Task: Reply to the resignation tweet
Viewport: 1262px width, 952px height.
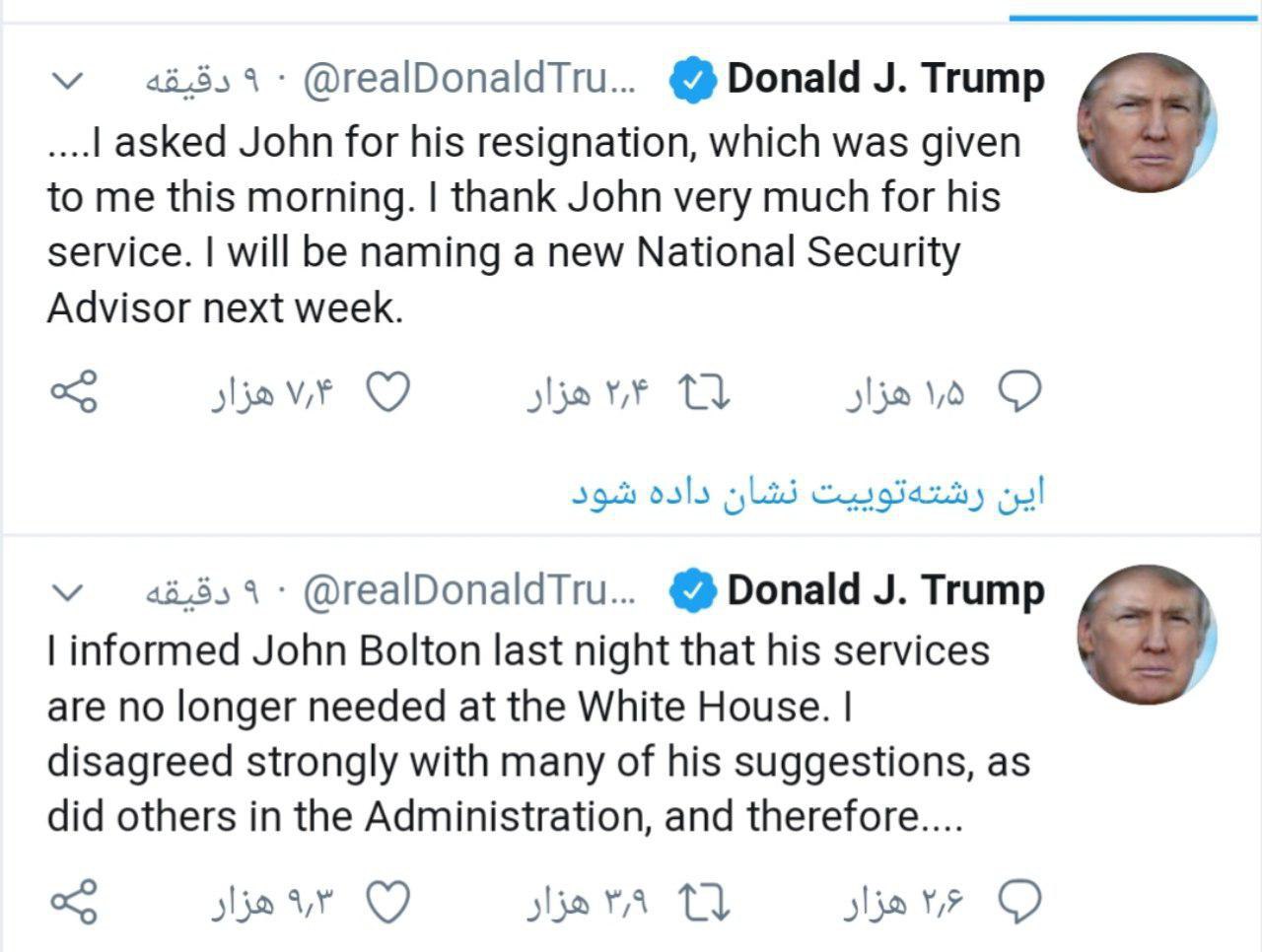Action: coord(1019,393)
